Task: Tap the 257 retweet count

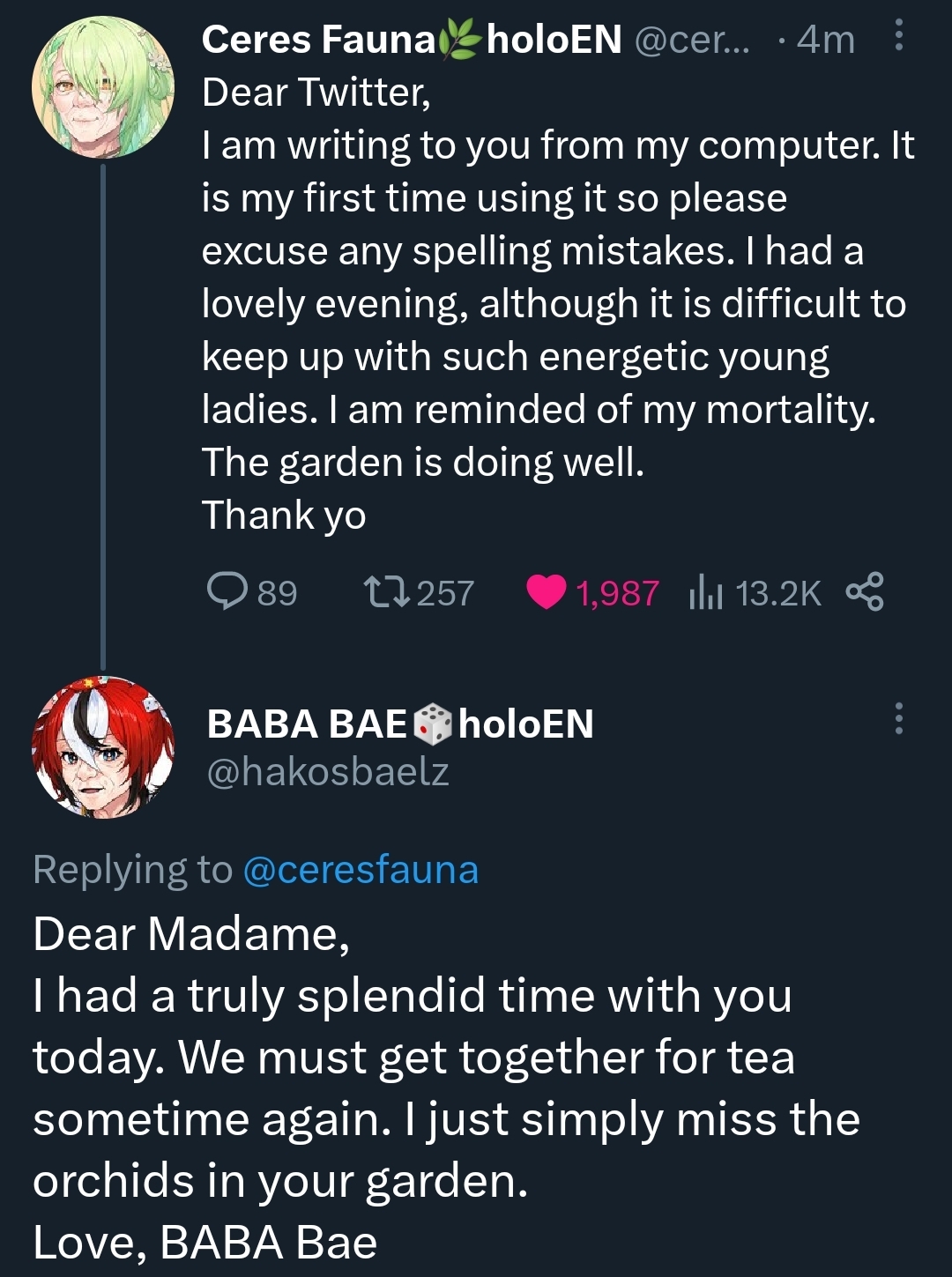Action: tap(445, 593)
